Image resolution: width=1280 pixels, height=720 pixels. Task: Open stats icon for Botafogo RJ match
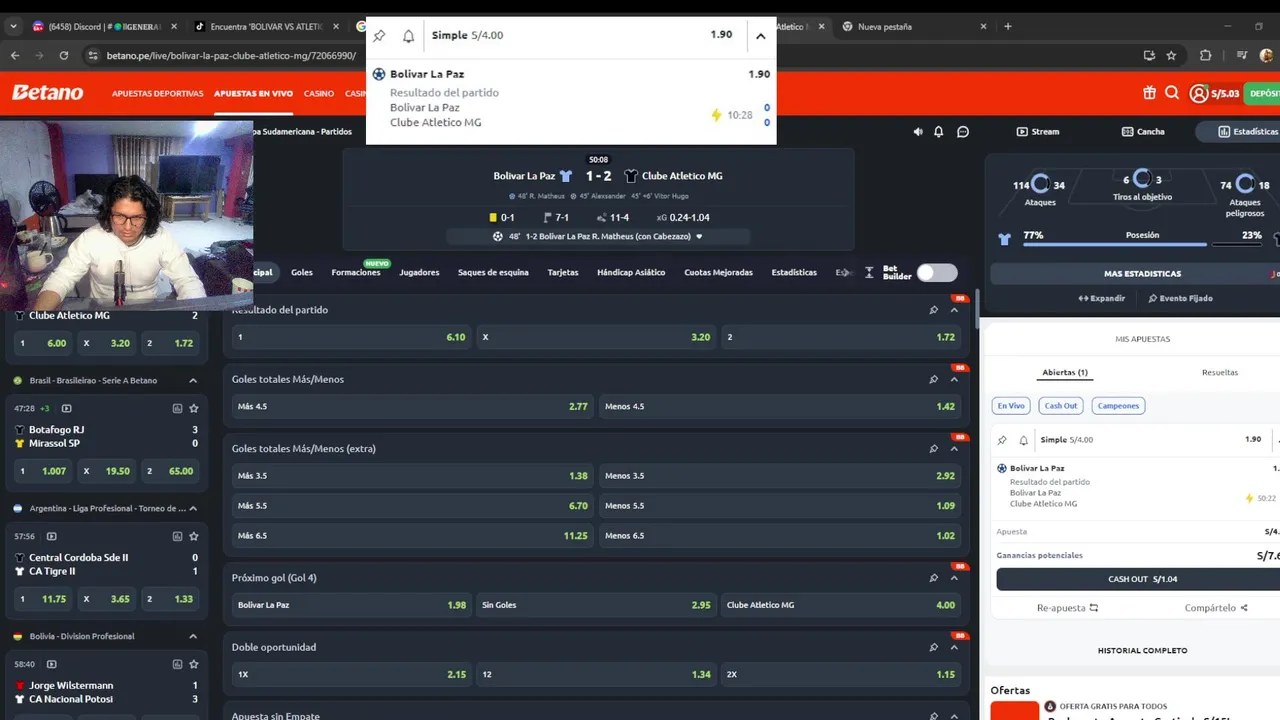pyautogui.click(x=177, y=408)
